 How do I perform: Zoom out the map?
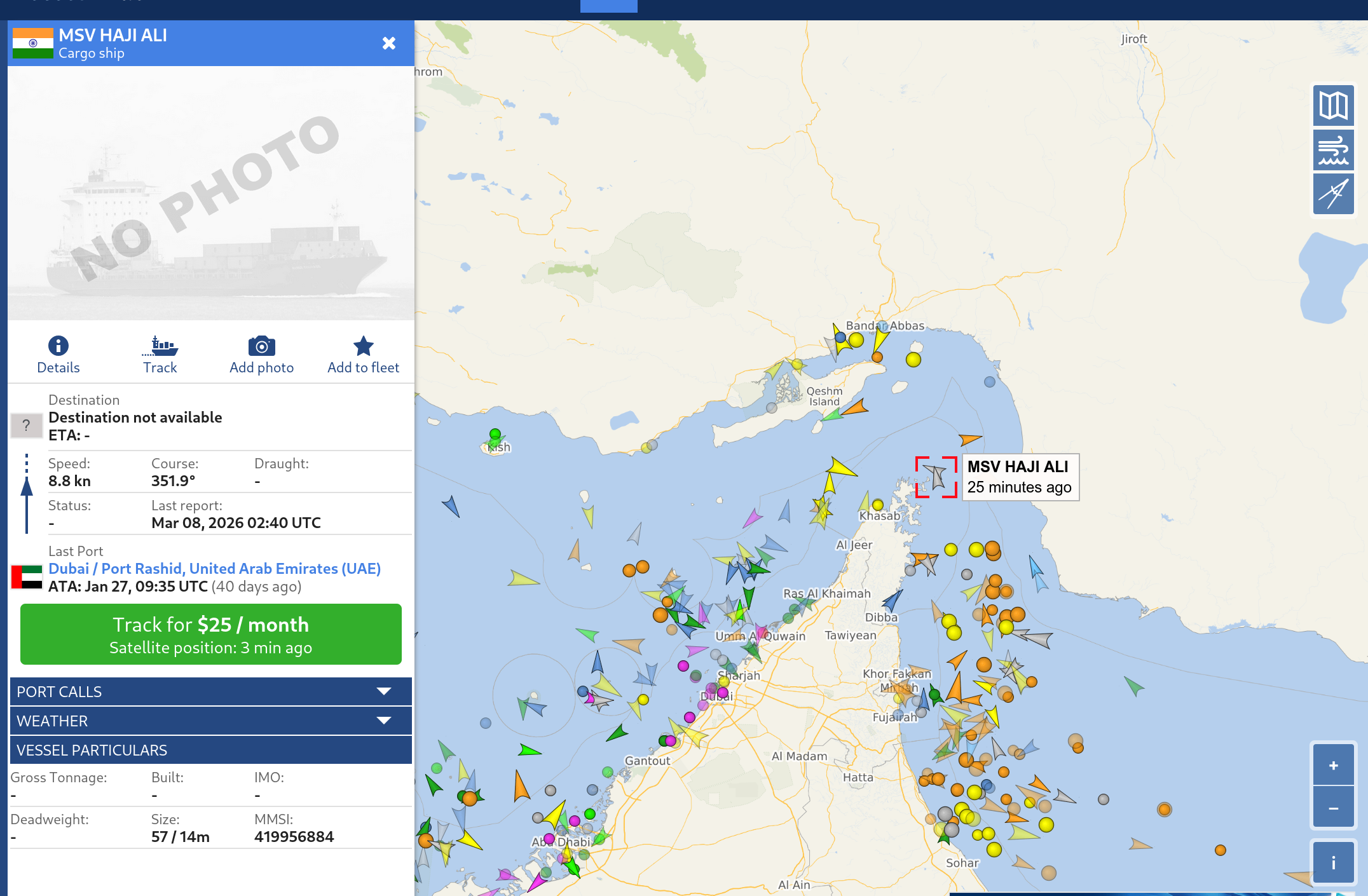tap(1333, 808)
